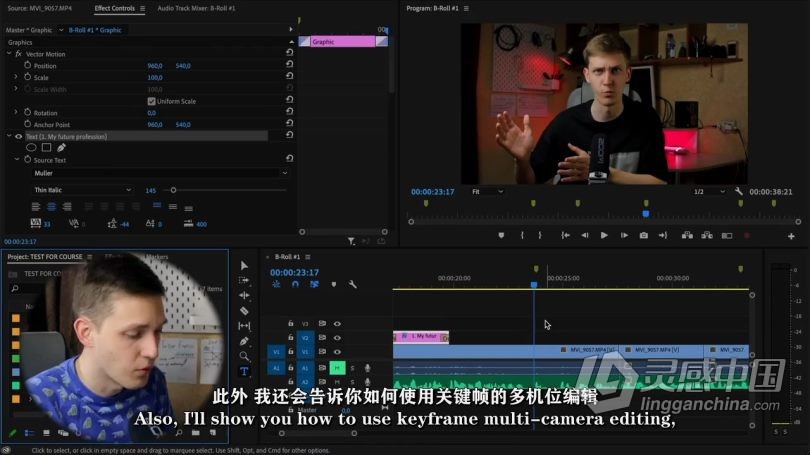Open Program Monitor wrench settings
810x455 pixels.
tap(739, 191)
